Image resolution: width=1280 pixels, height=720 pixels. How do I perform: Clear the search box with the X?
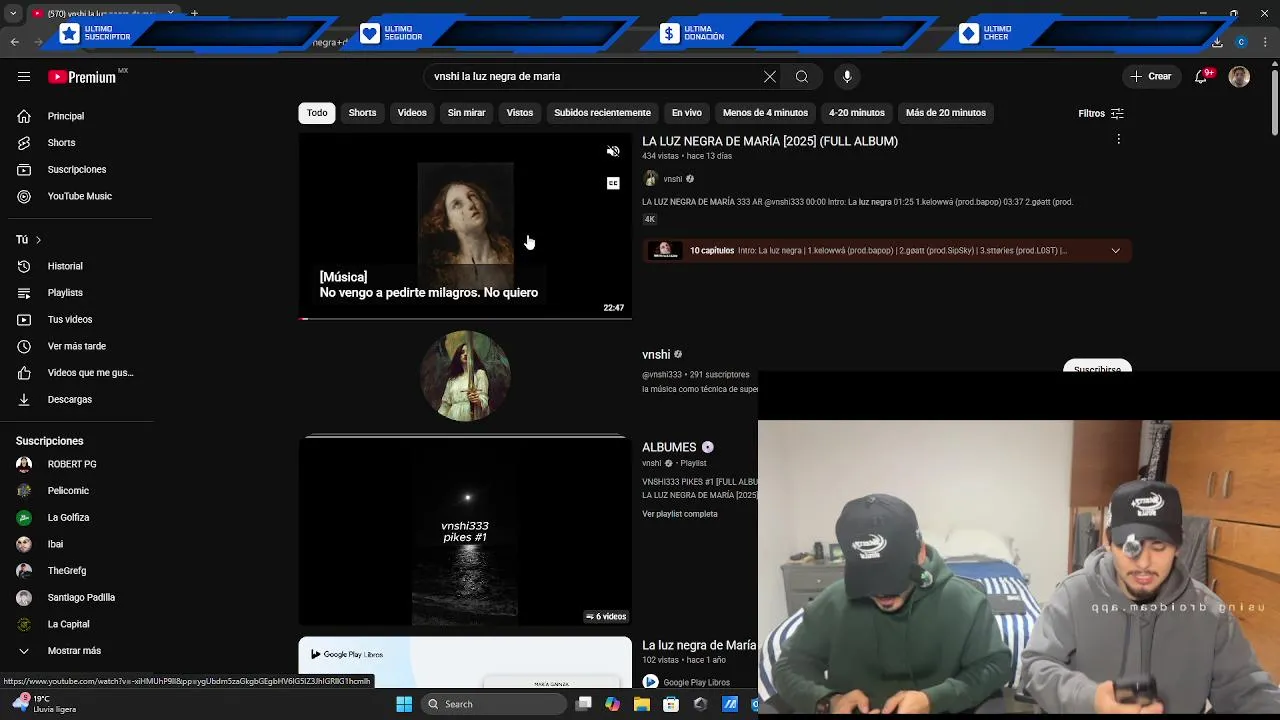[x=770, y=76]
